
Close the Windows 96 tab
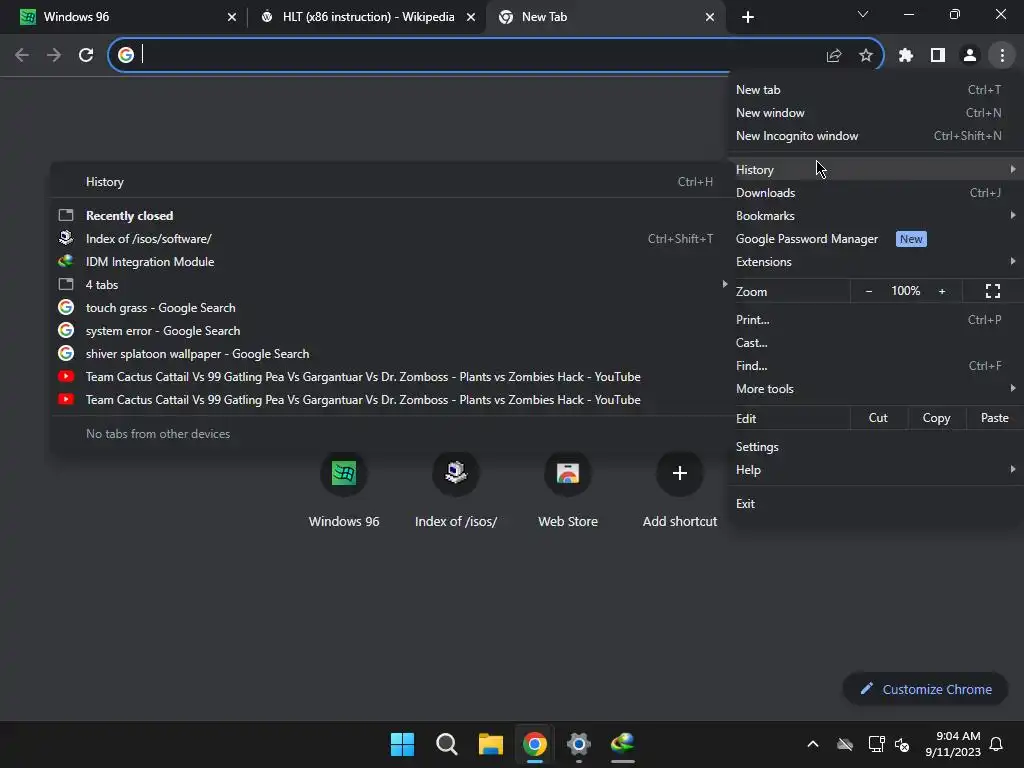[x=232, y=17]
